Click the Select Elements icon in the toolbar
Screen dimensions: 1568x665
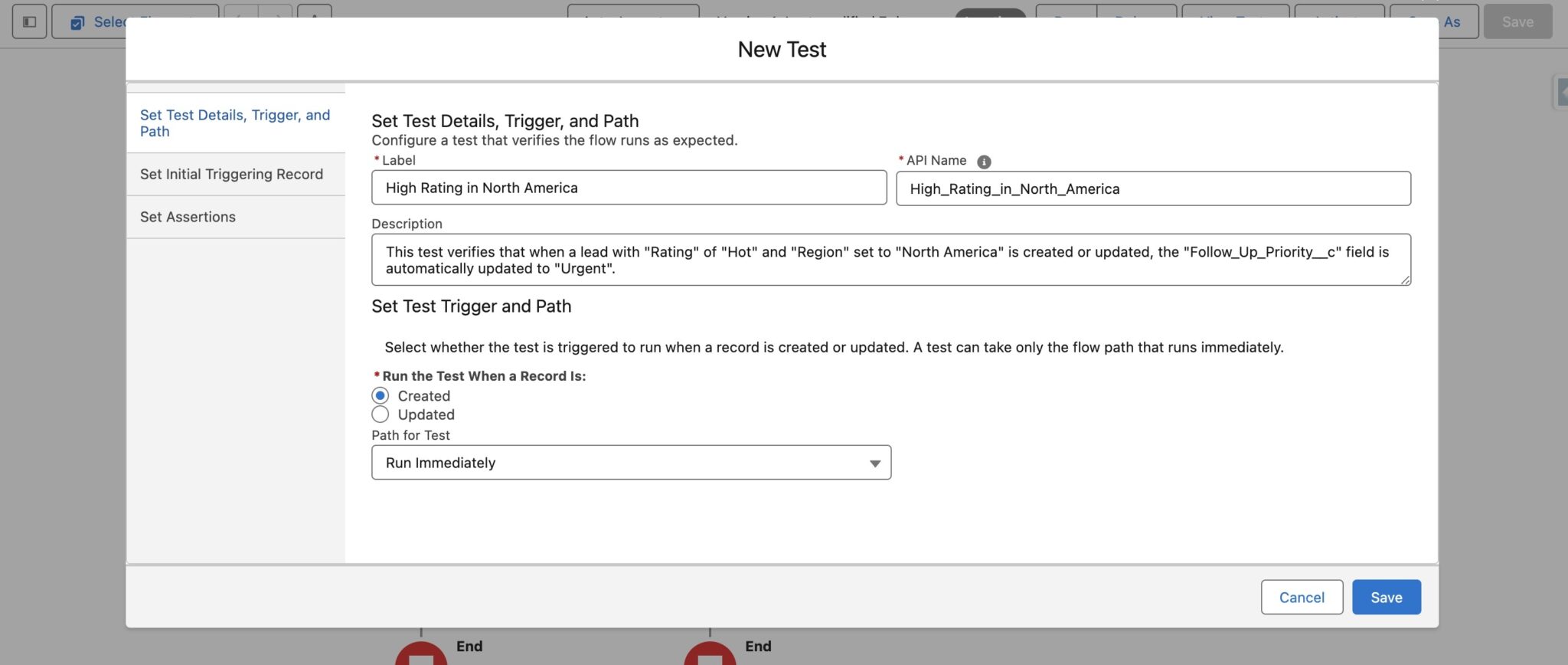[77, 23]
